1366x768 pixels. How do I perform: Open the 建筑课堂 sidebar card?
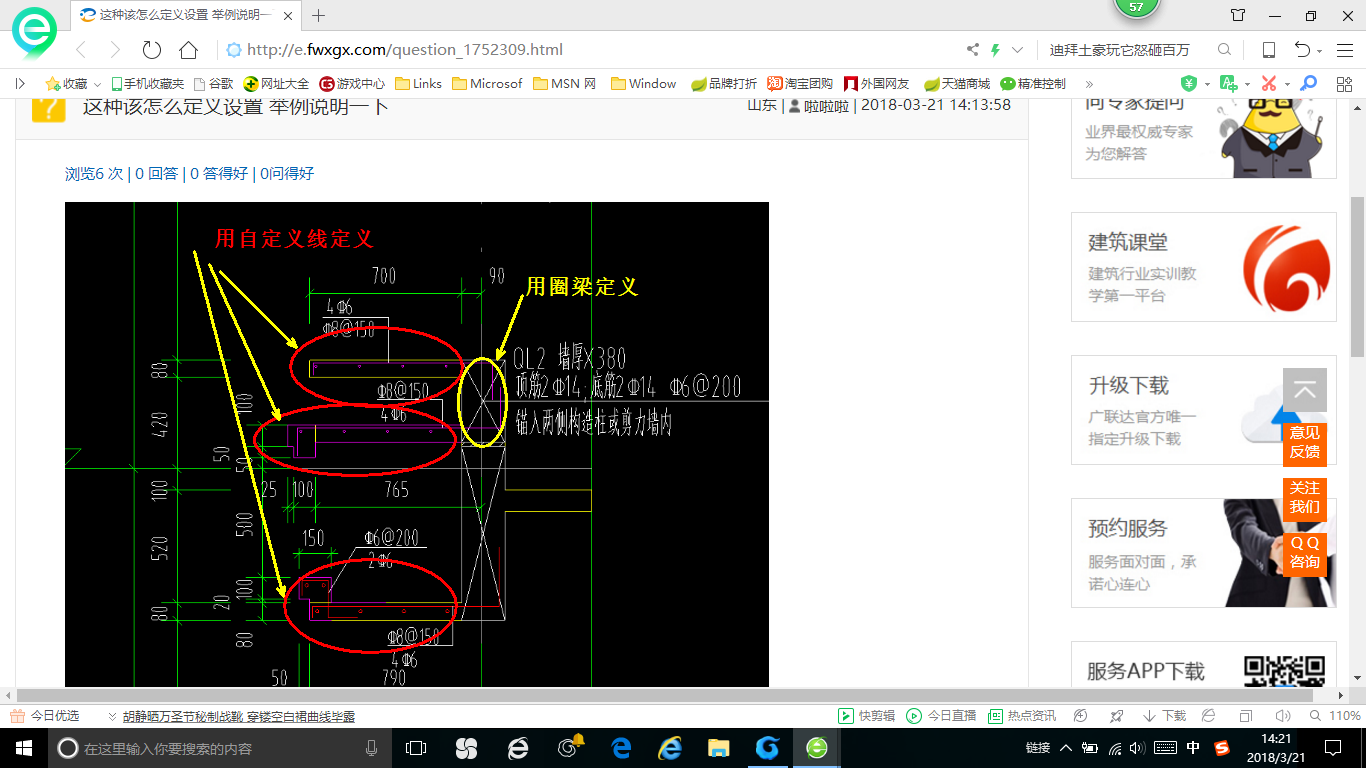(x=1204, y=267)
